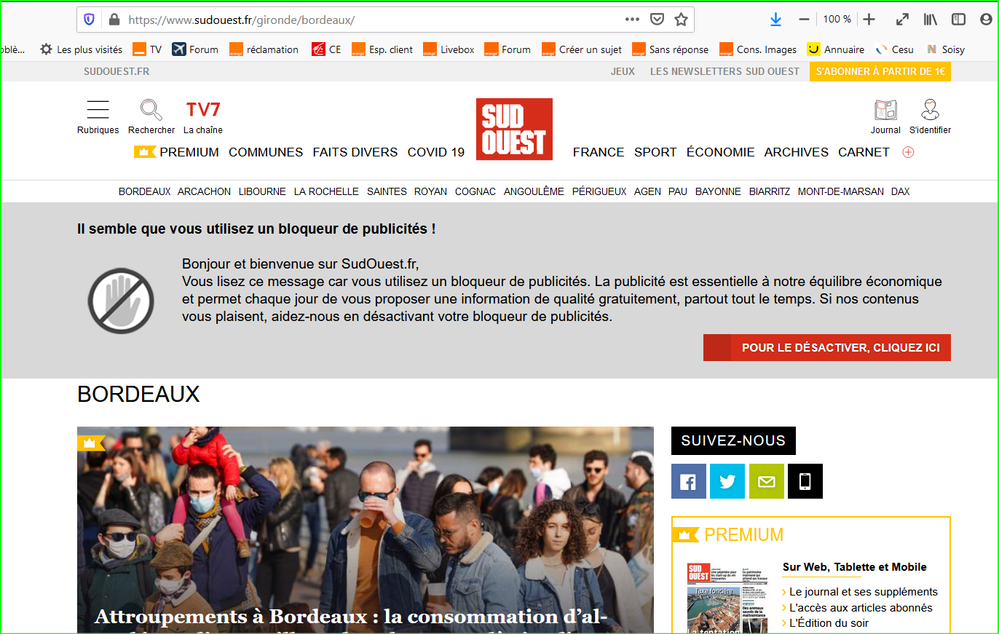
Task: Save page to Pocket
Action: pyautogui.click(x=657, y=19)
